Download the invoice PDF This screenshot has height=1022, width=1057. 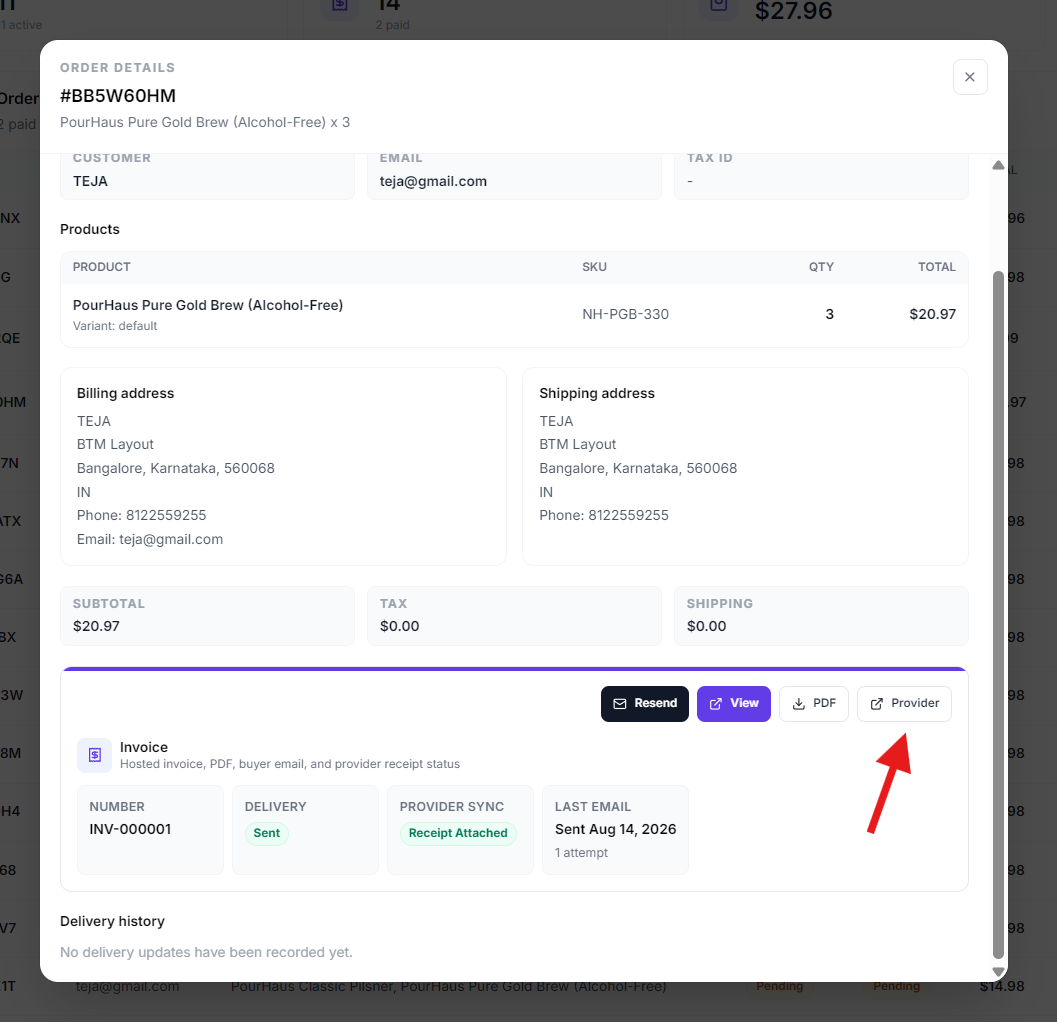(x=814, y=703)
